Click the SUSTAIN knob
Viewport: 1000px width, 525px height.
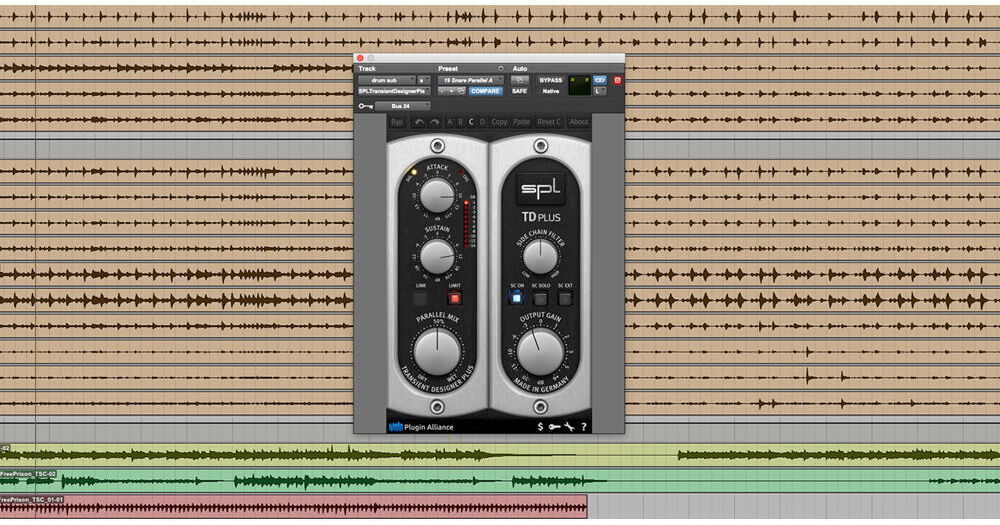coord(438,256)
